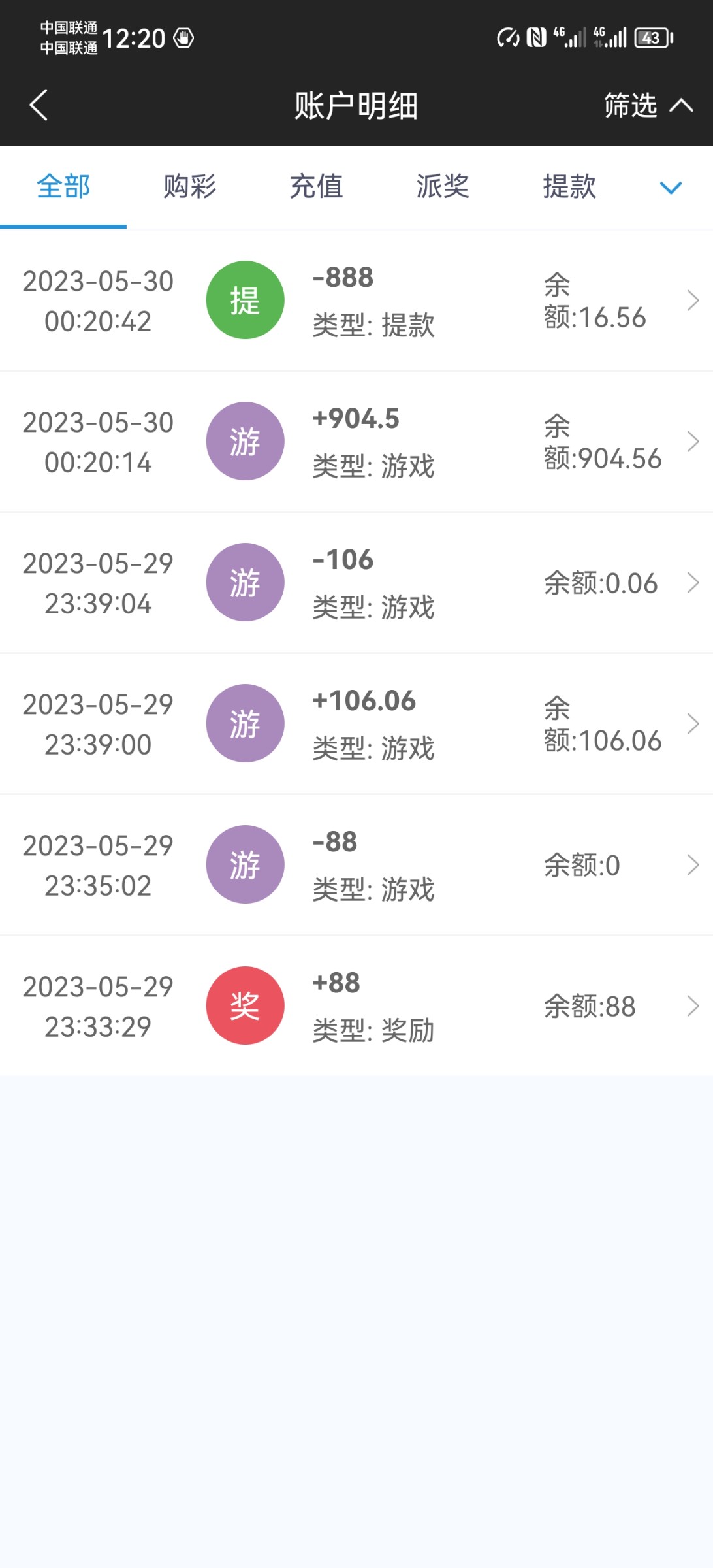Tap the purple 游 icon for +904.5

point(245,441)
